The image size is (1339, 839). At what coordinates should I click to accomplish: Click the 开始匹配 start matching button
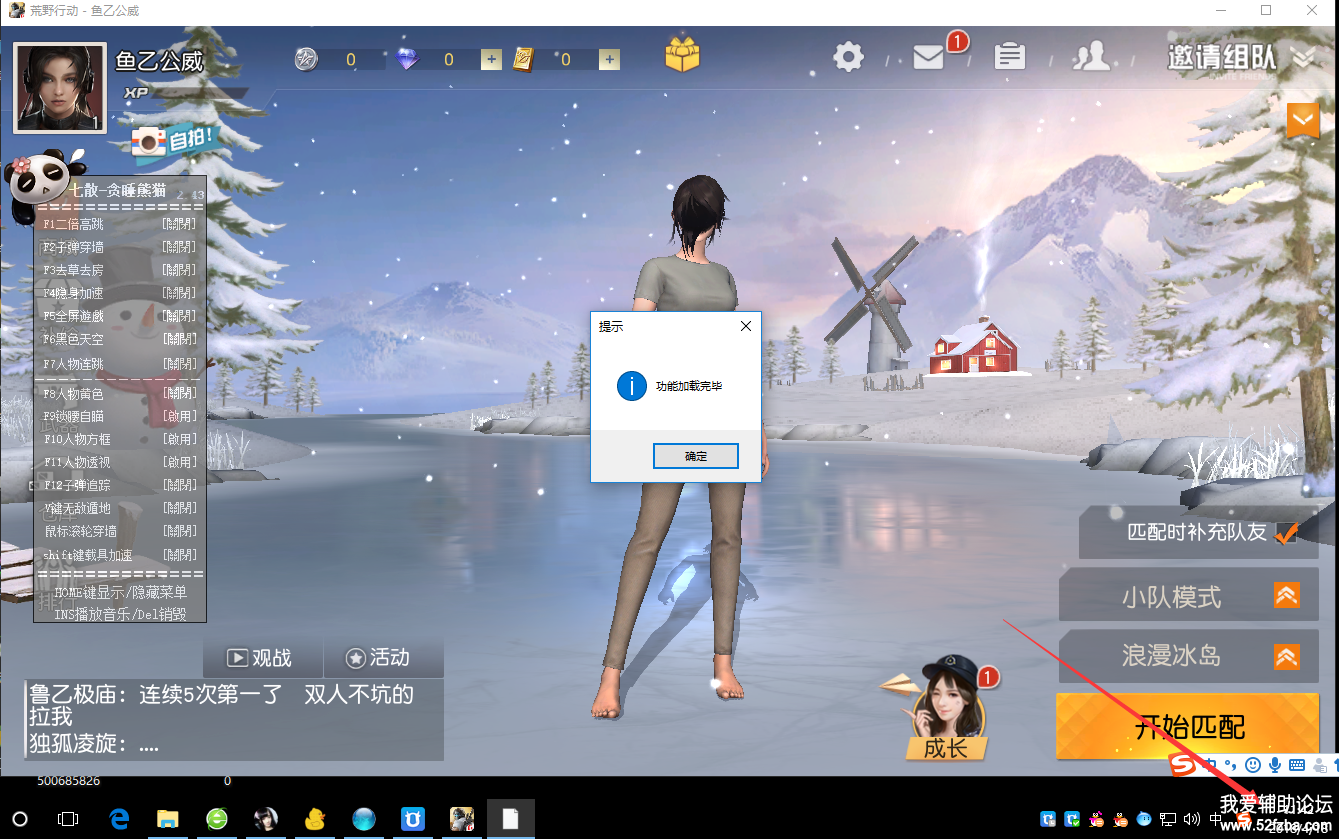coord(1188,727)
